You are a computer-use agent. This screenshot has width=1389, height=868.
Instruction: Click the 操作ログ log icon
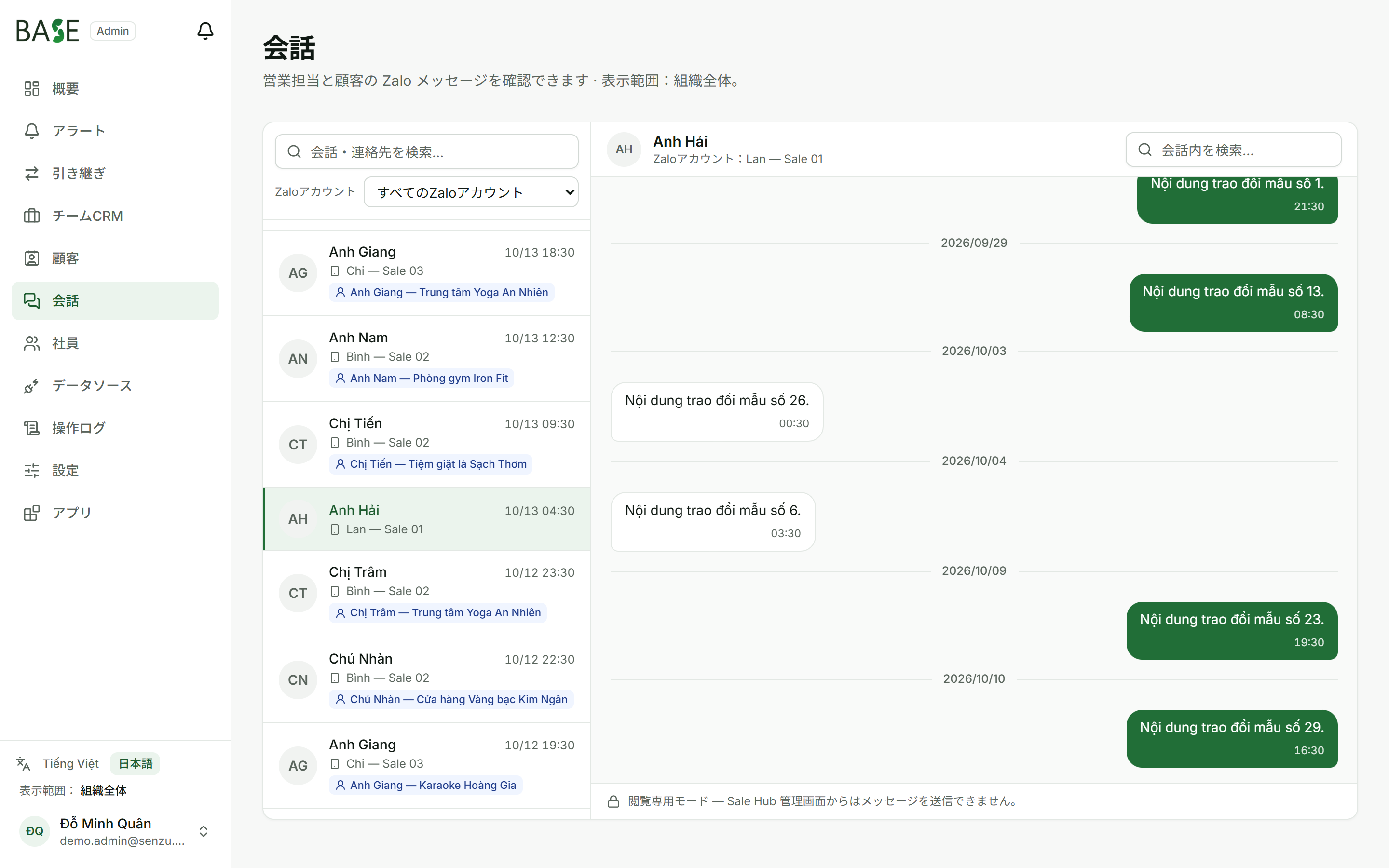coord(31,428)
